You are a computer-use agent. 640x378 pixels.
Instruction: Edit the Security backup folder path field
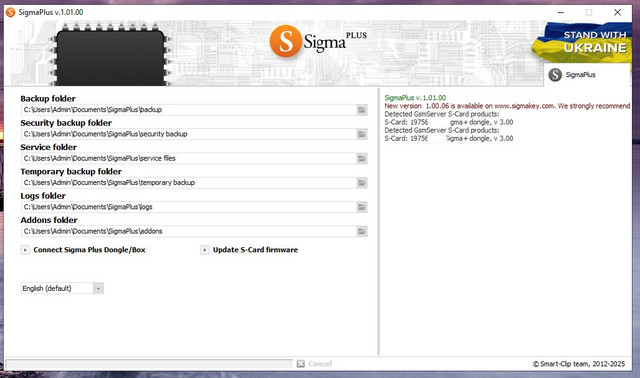[x=189, y=134]
